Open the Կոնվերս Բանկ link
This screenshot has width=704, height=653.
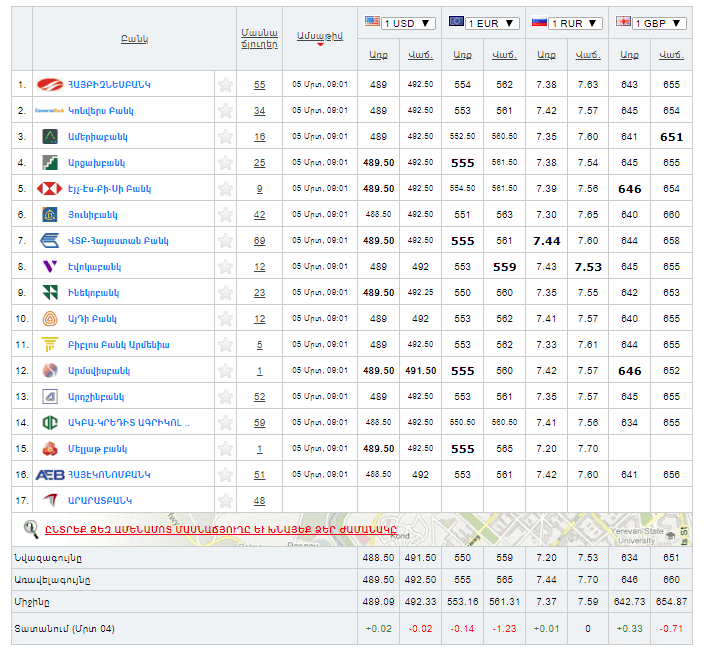point(100,111)
